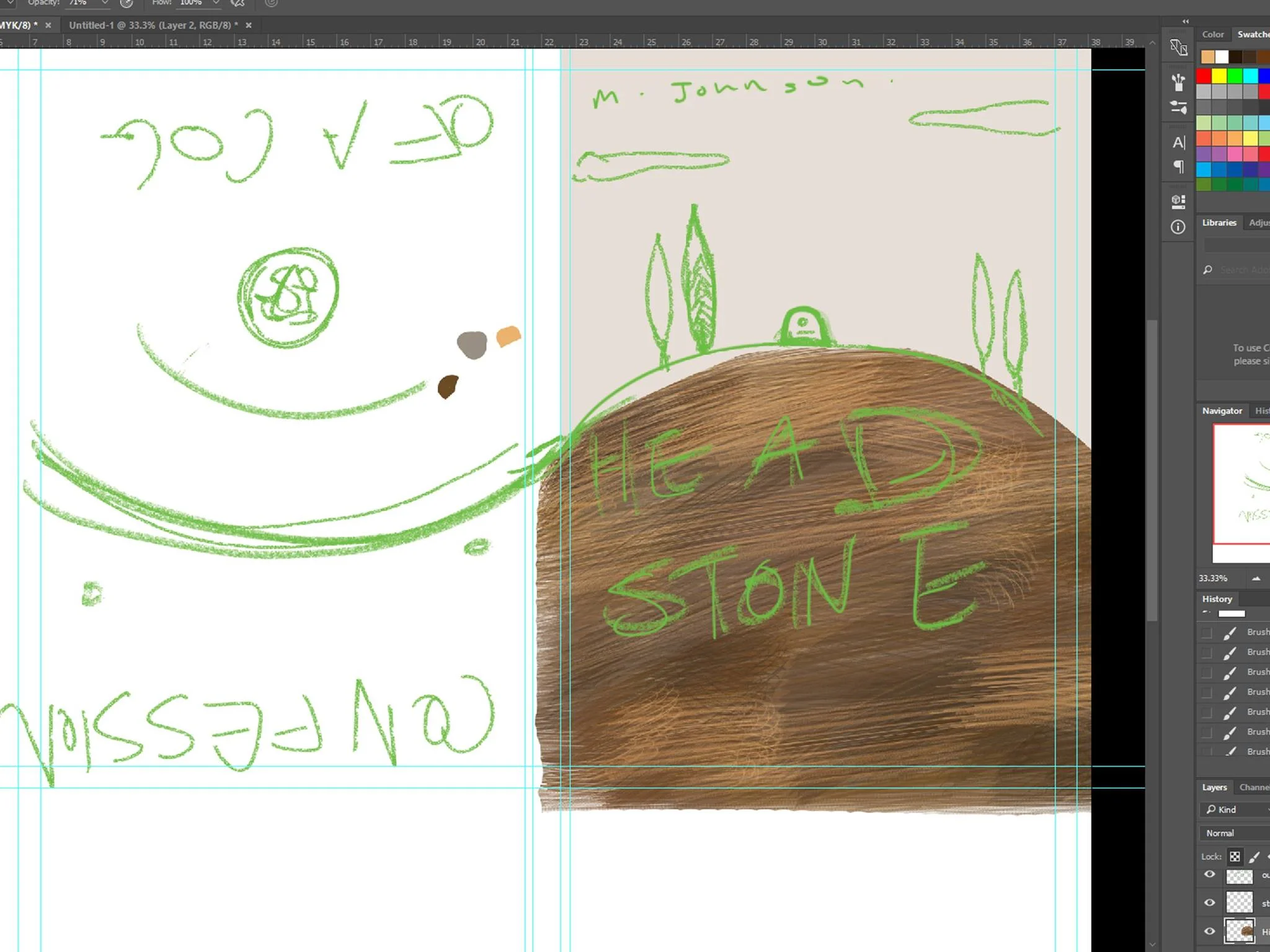Hide the top layer via eye icon
The width and height of the screenshot is (1270, 952).
[1209, 875]
